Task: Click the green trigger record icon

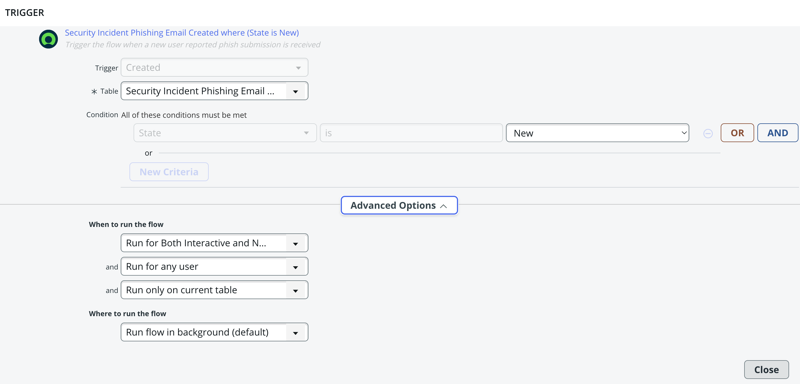Action: tap(48, 39)
